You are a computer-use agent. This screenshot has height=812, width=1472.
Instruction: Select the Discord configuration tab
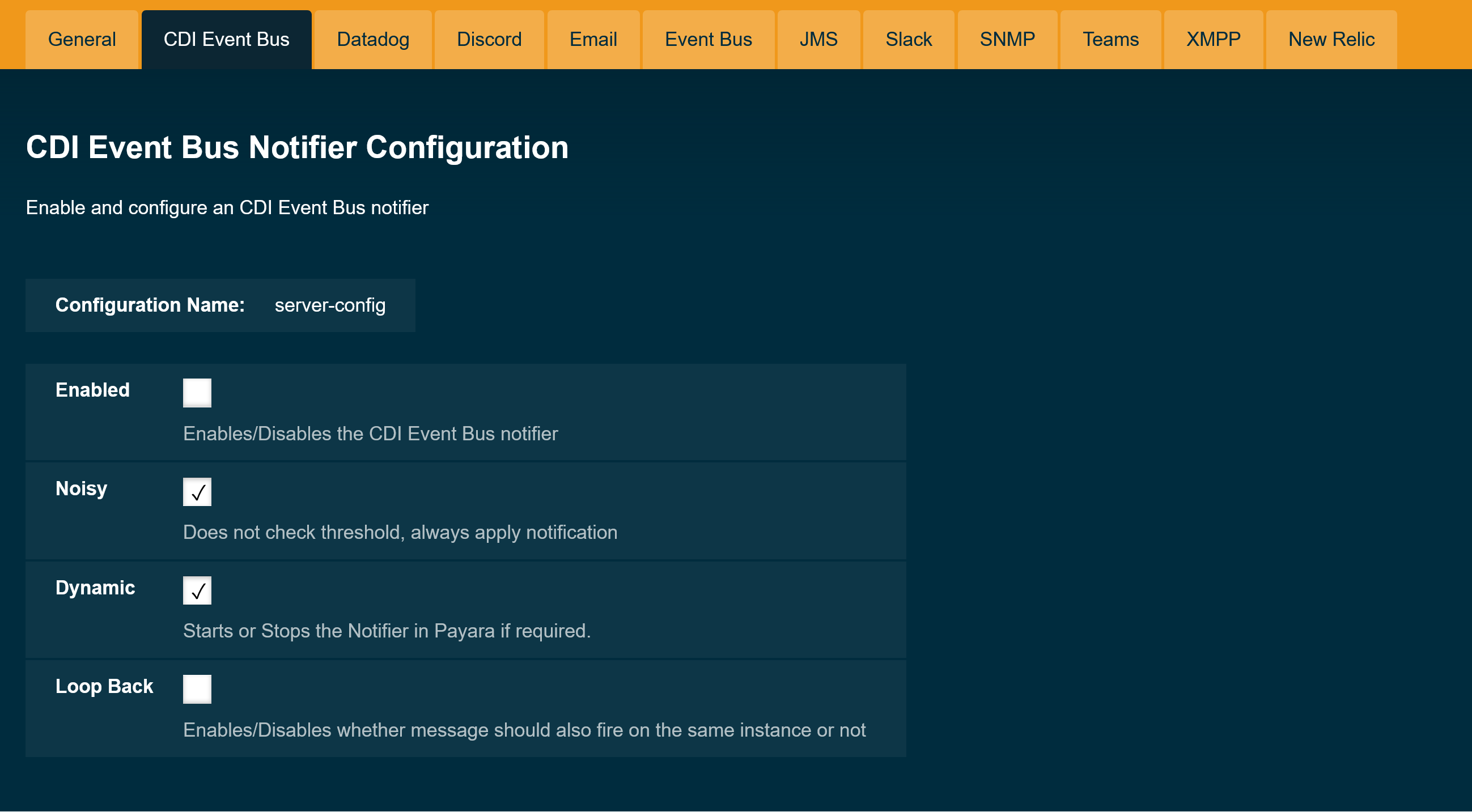[x=489, y=39]
